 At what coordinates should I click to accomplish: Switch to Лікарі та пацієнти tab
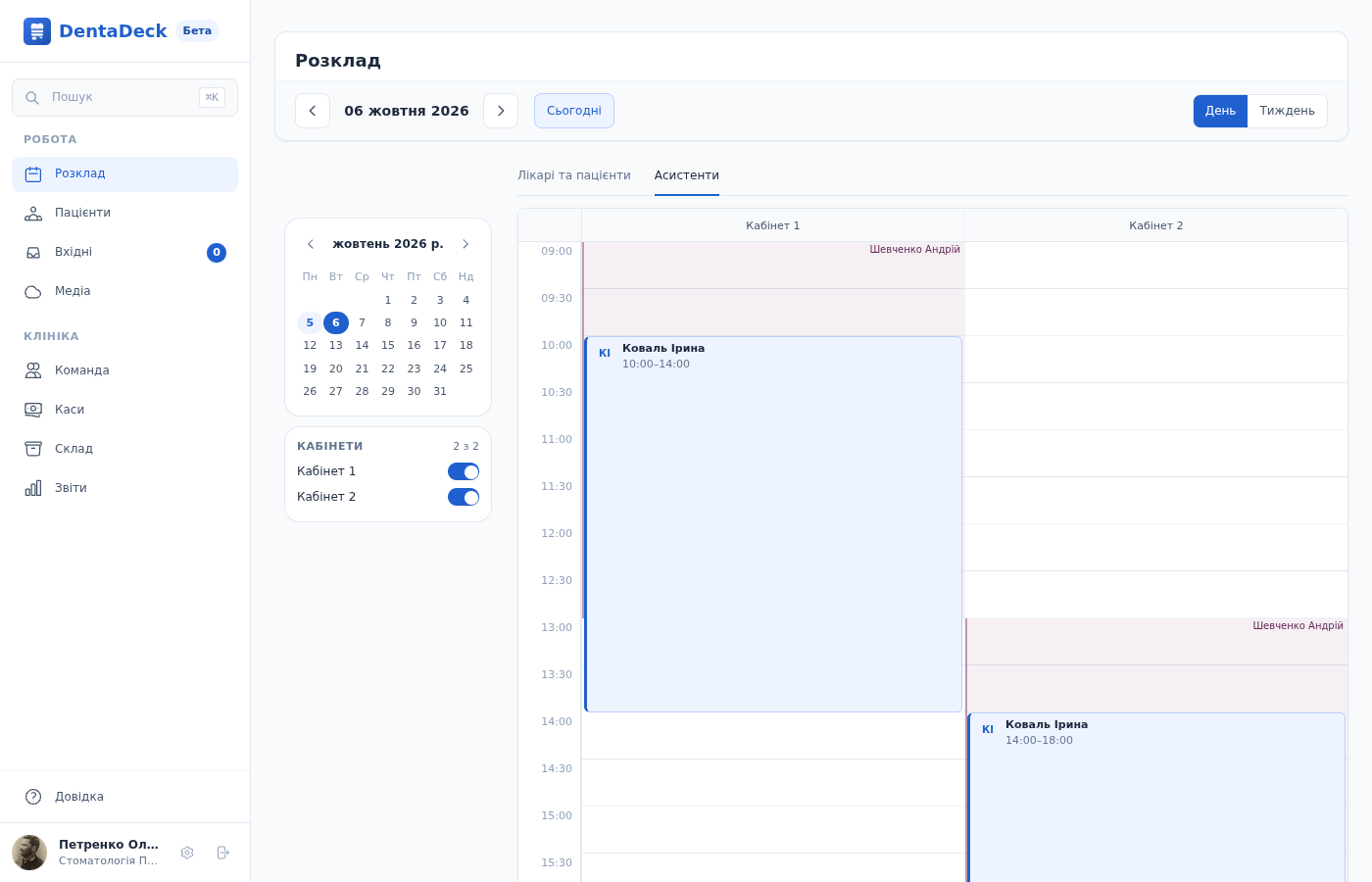point(574,175)
